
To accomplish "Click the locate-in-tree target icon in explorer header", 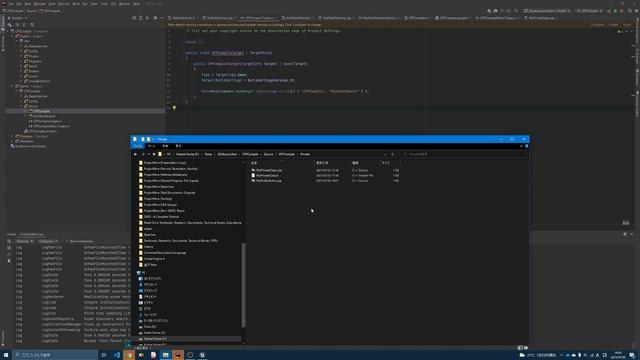I will coord(134,18).
